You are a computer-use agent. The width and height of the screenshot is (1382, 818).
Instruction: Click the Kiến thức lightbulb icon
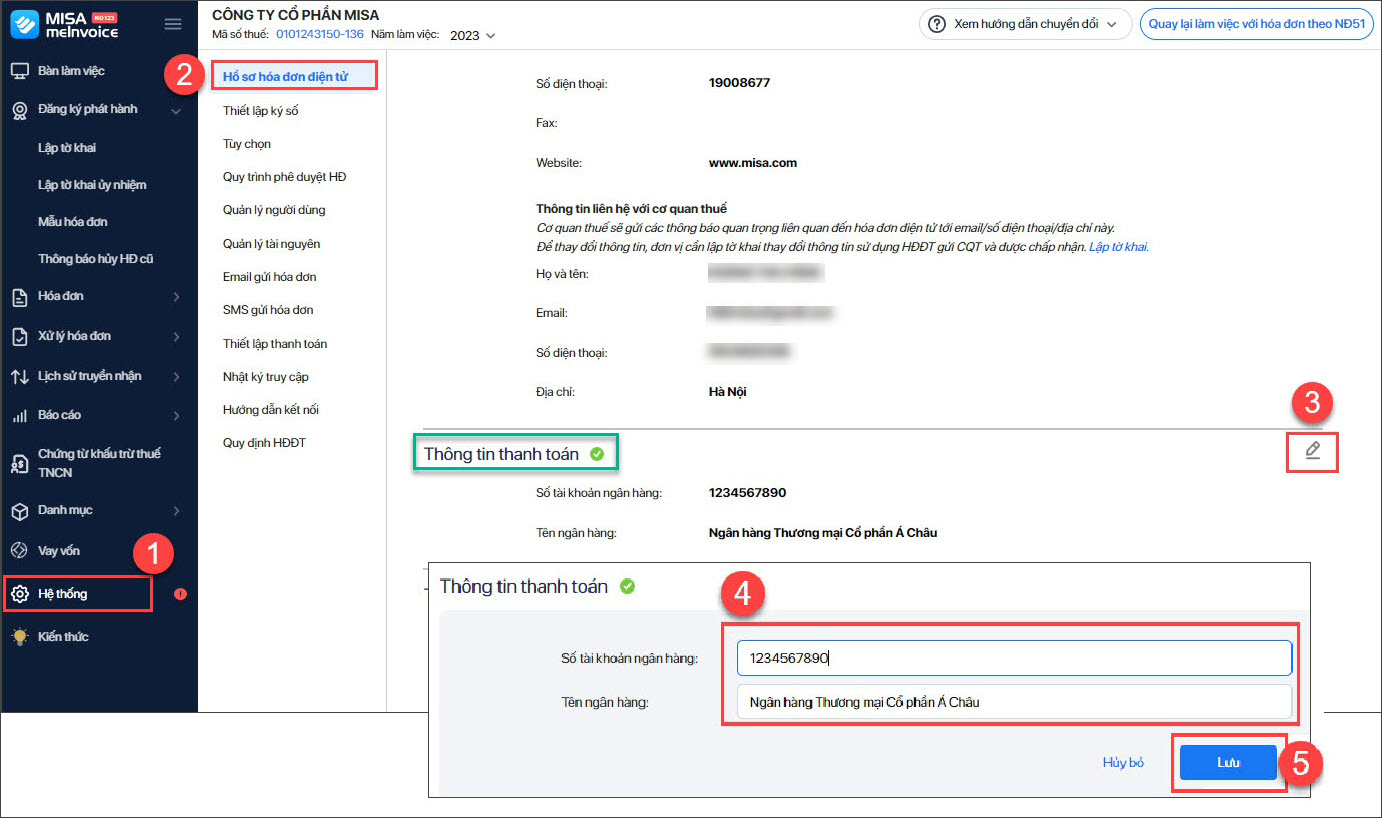19,637
